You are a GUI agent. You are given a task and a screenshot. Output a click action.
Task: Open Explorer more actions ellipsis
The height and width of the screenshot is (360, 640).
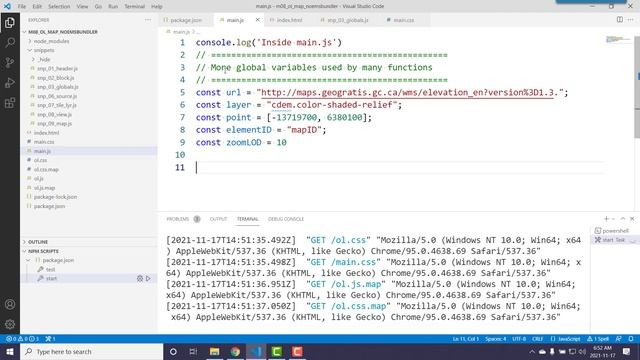point(148,20)
